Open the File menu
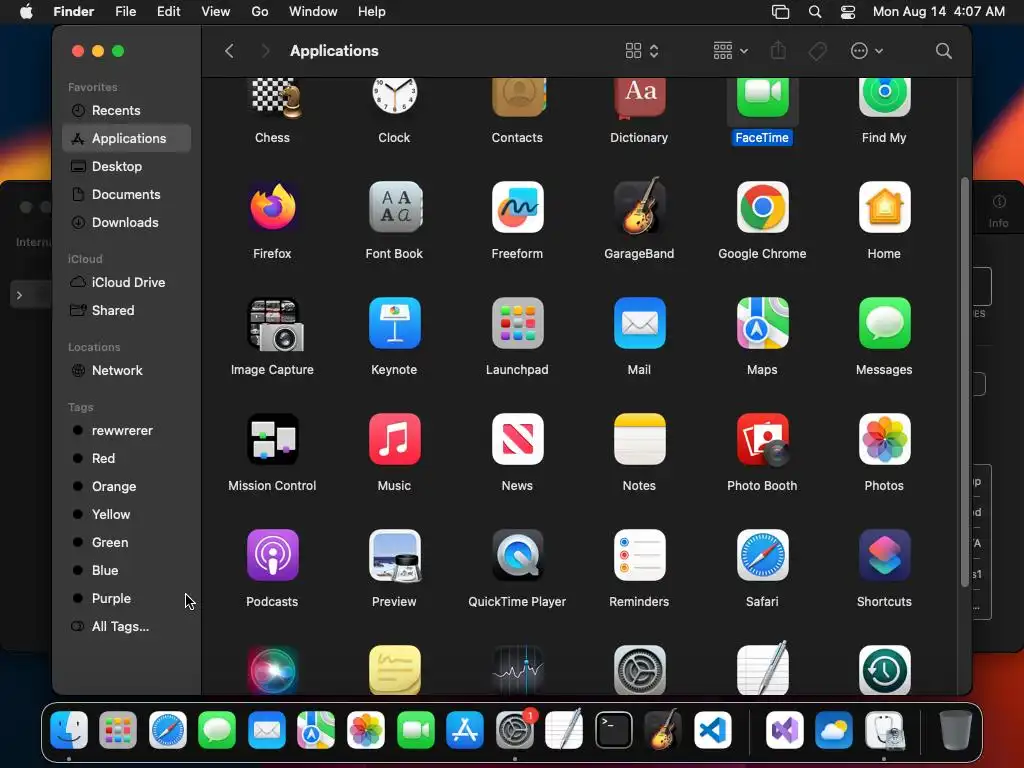This screenshot has height=768, width=1024. (125, 12)
